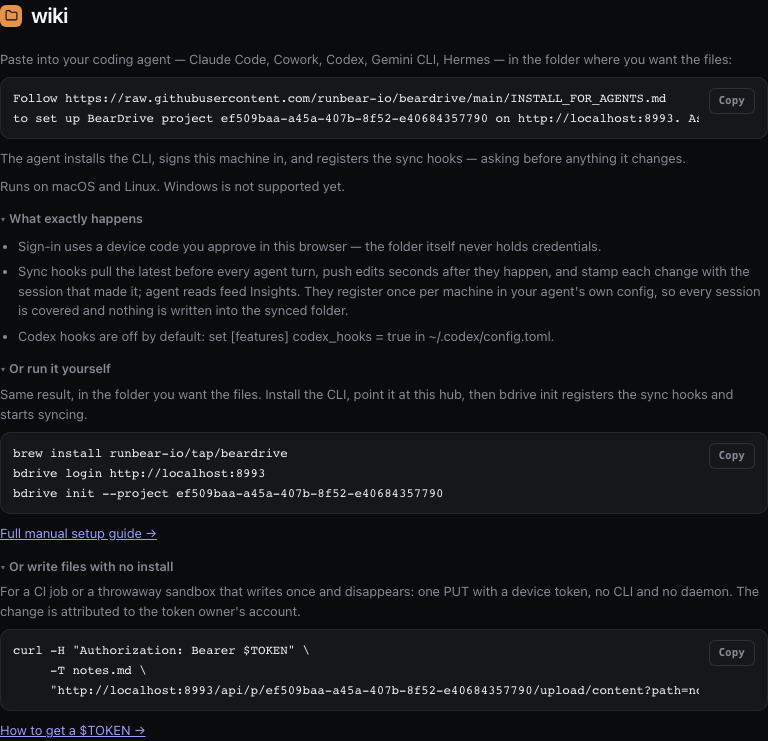768x741 pixels.
Task: Click the bdrive login localhost command line
Action: pos(139,474)
